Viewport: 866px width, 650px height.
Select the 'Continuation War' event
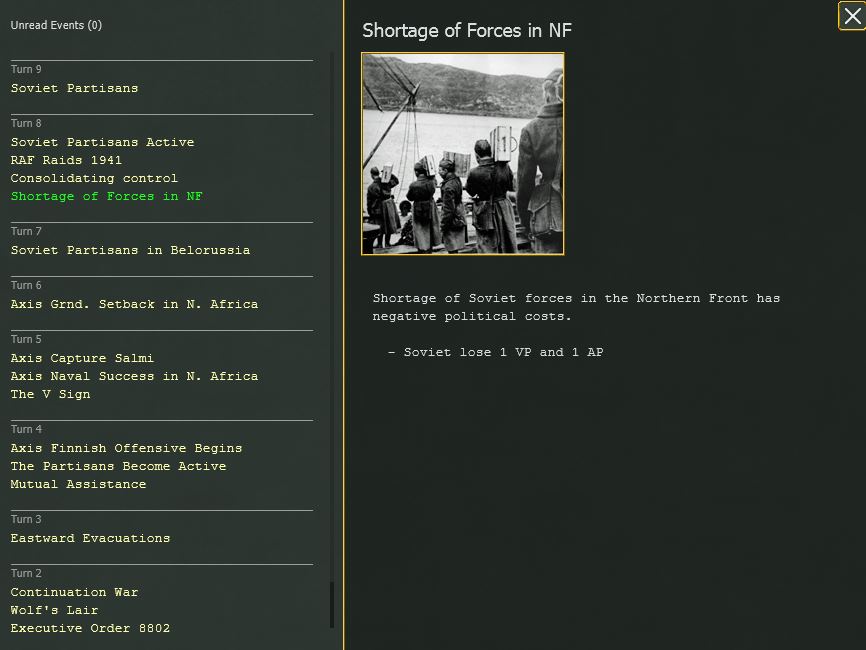[75, 593]
